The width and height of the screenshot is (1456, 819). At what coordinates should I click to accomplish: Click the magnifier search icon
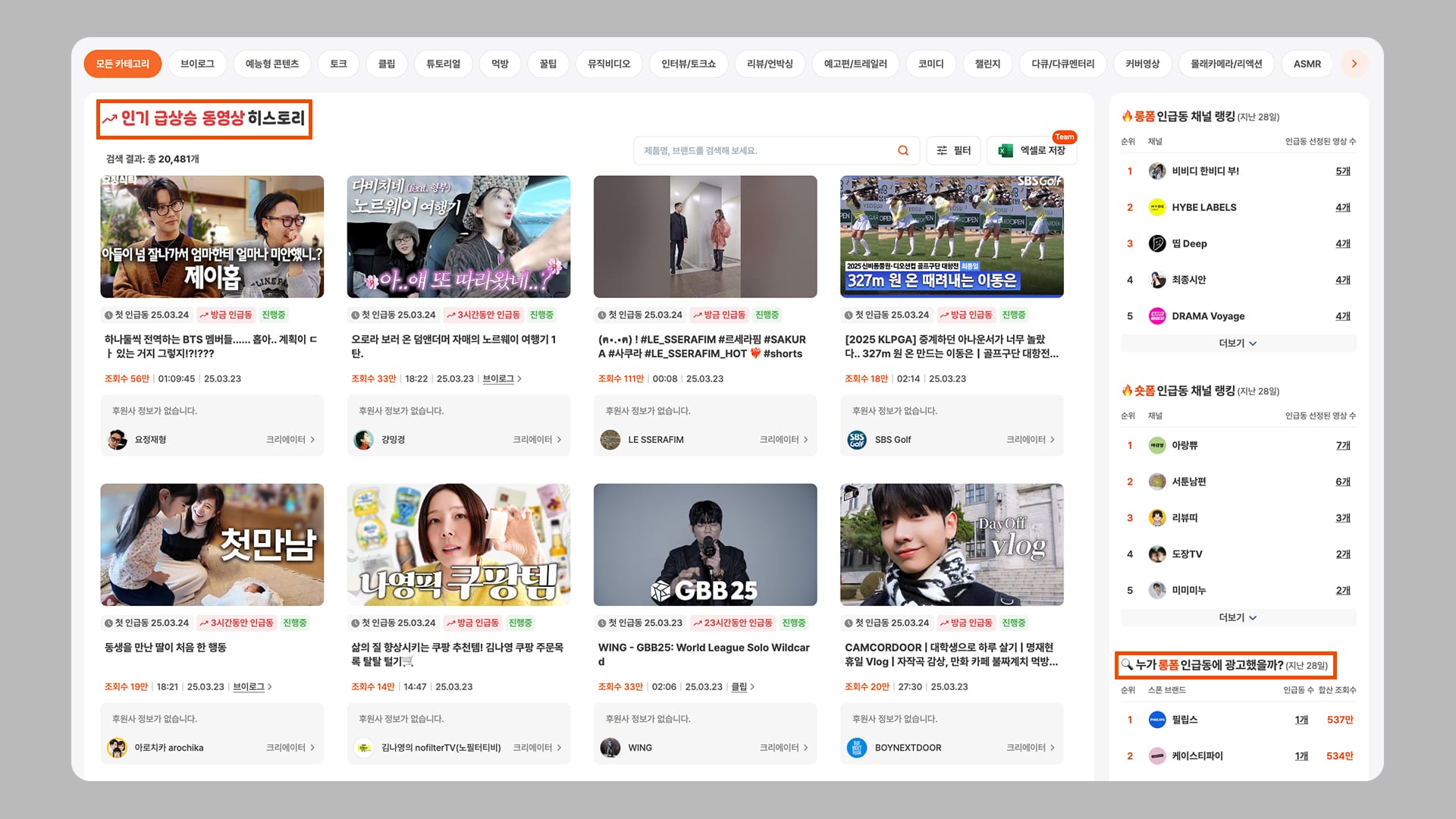click(x=902, y=150)
